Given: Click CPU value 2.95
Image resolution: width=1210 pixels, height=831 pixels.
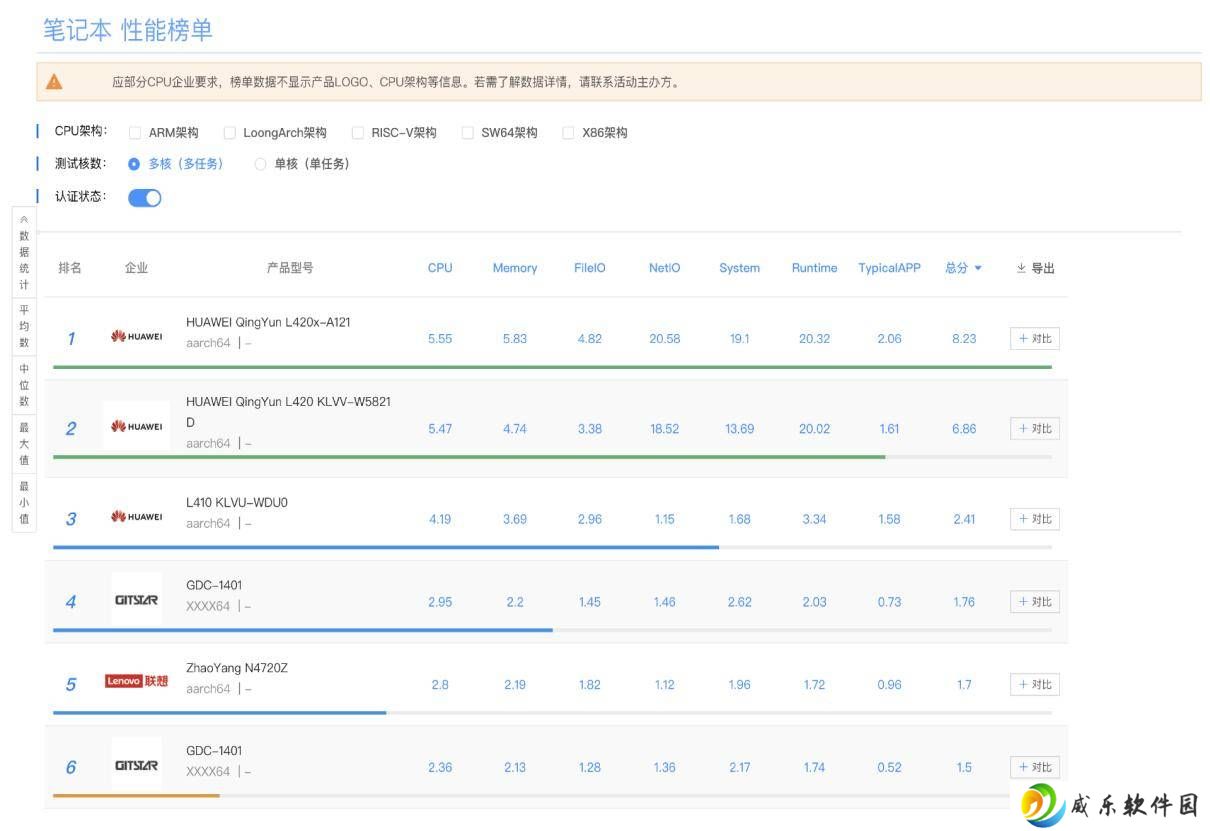Looking at the screenshot, I should coord(440,602).
